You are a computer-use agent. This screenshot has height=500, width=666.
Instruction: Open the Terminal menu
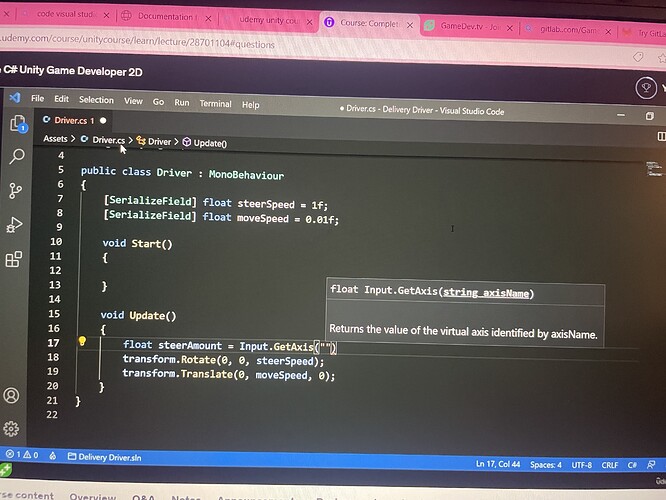(x=215, y=104)
